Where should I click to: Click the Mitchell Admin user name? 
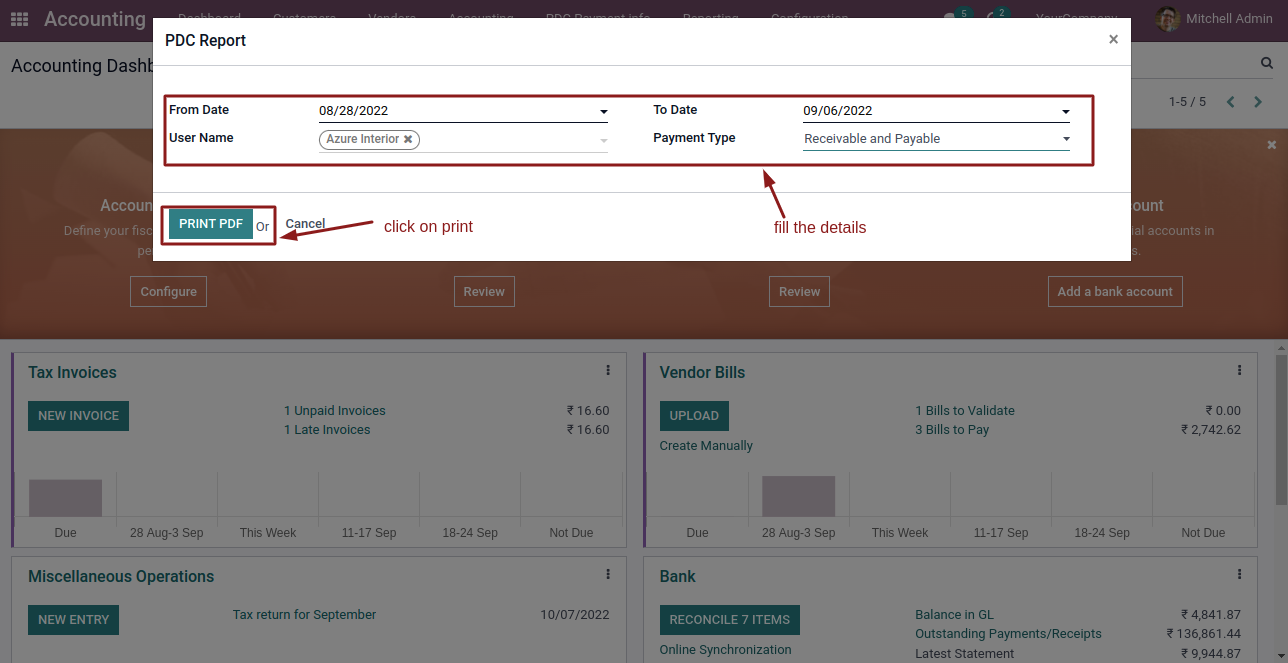(1229, 19)
